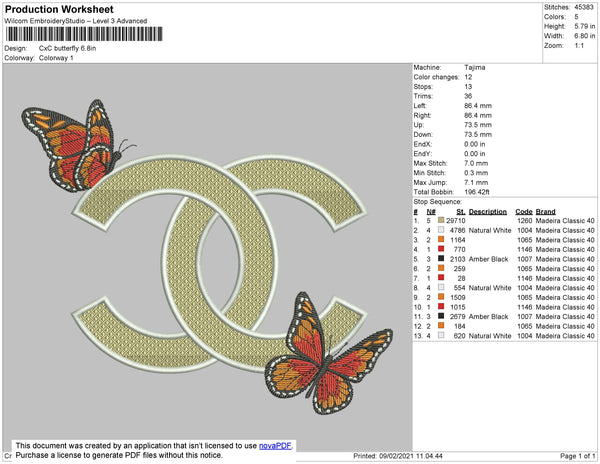
Task: Click the Color changes value '12'
Action: click(x=468, y=77)
